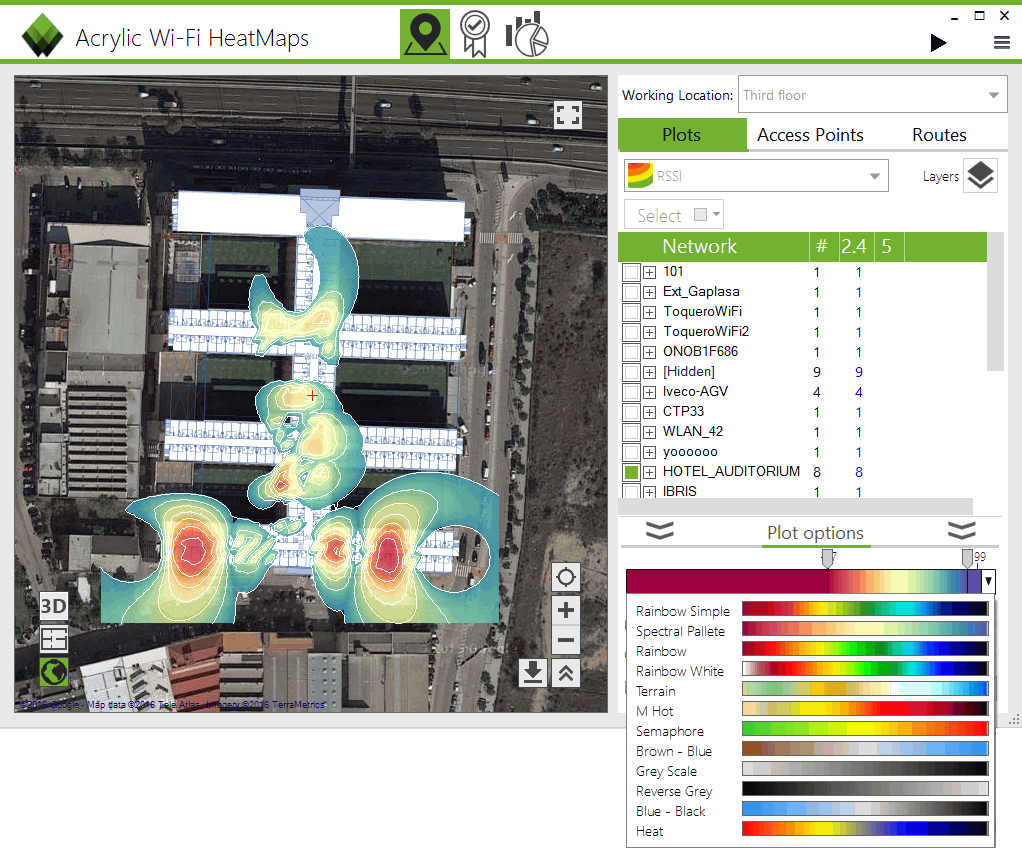Screen dimensions: 1022x848
Task: Center map on current location
Action: pos(566,577)
